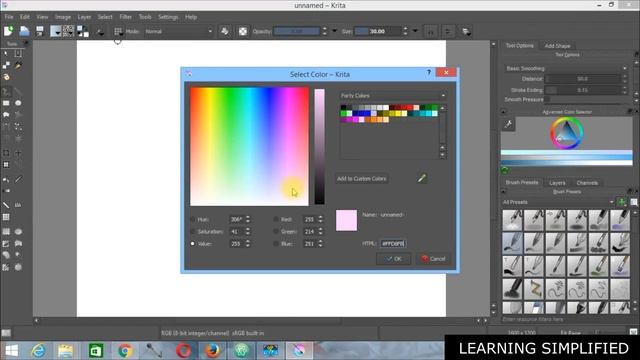640x360 pixels.
Task: Toggle the vertical mirror tool icon
Action: coord(448,31)
